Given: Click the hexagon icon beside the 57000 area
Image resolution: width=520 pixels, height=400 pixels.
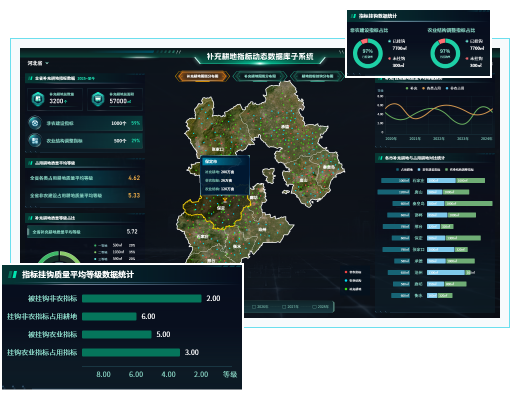Looking at the screenshot, I should pyautogui.click(x=98, y=99).
